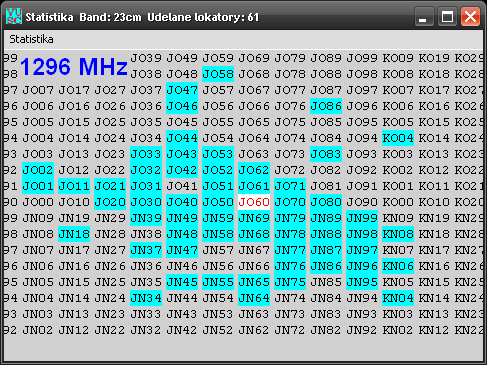Click unworked locator JO07
Screen dimensions: 487x365
pyautogui.click(x=38, y=90)
